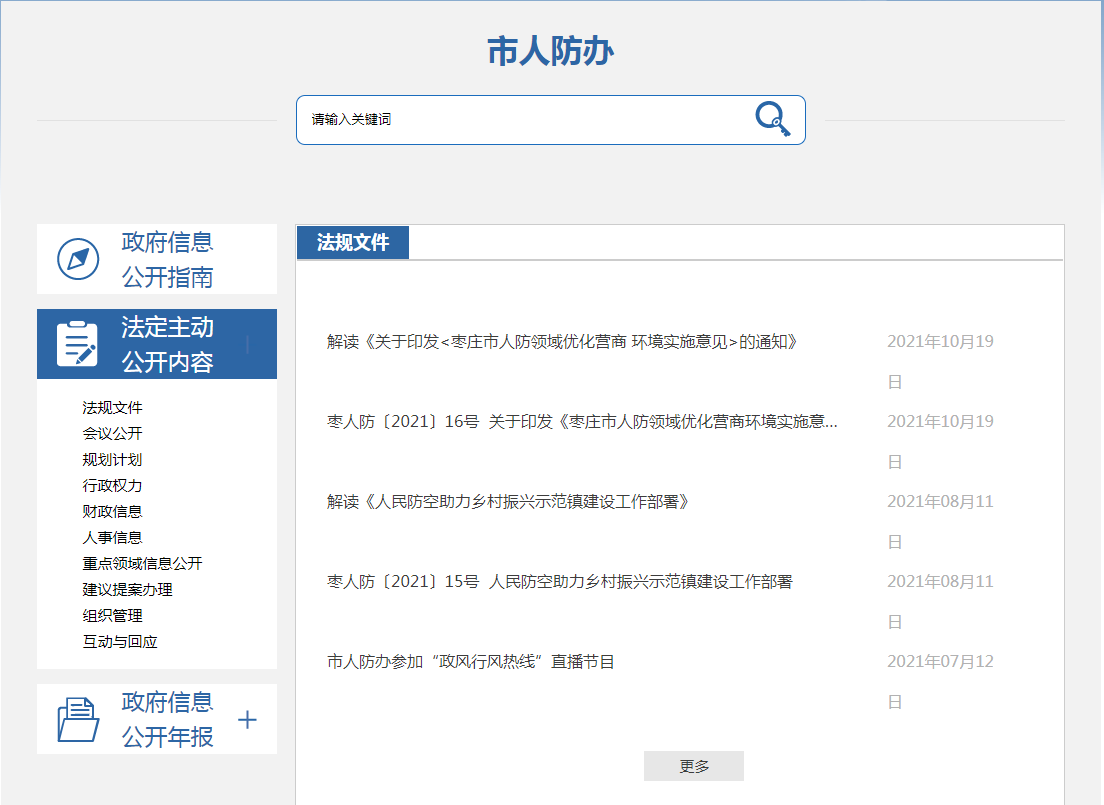Open article 解读《关于印发<枣庄市人防领域优化营商 环境实施意见>的通知》
Screen dimensions: 1104x805
[x=562, y=342]
